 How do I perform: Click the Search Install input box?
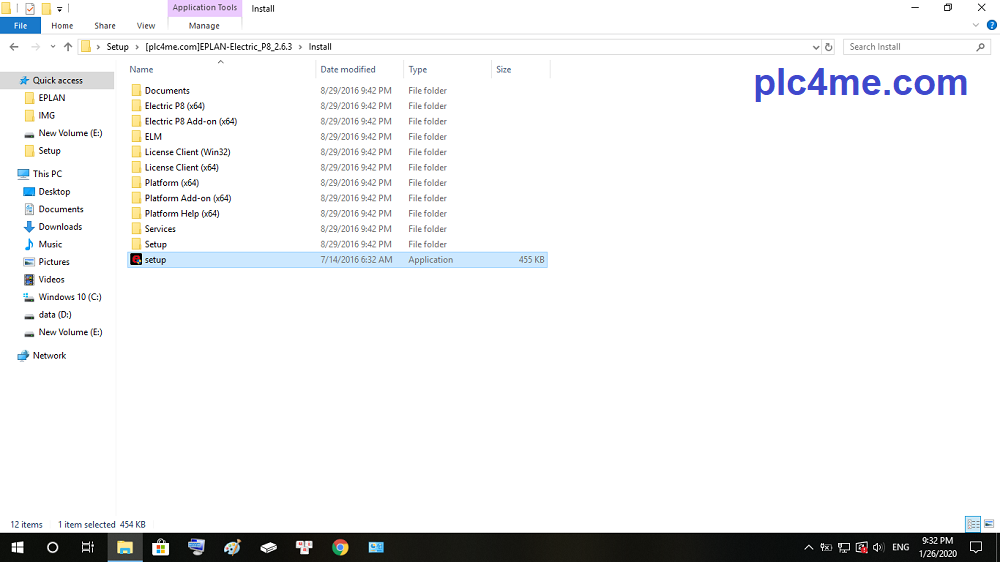pos(908,47)
